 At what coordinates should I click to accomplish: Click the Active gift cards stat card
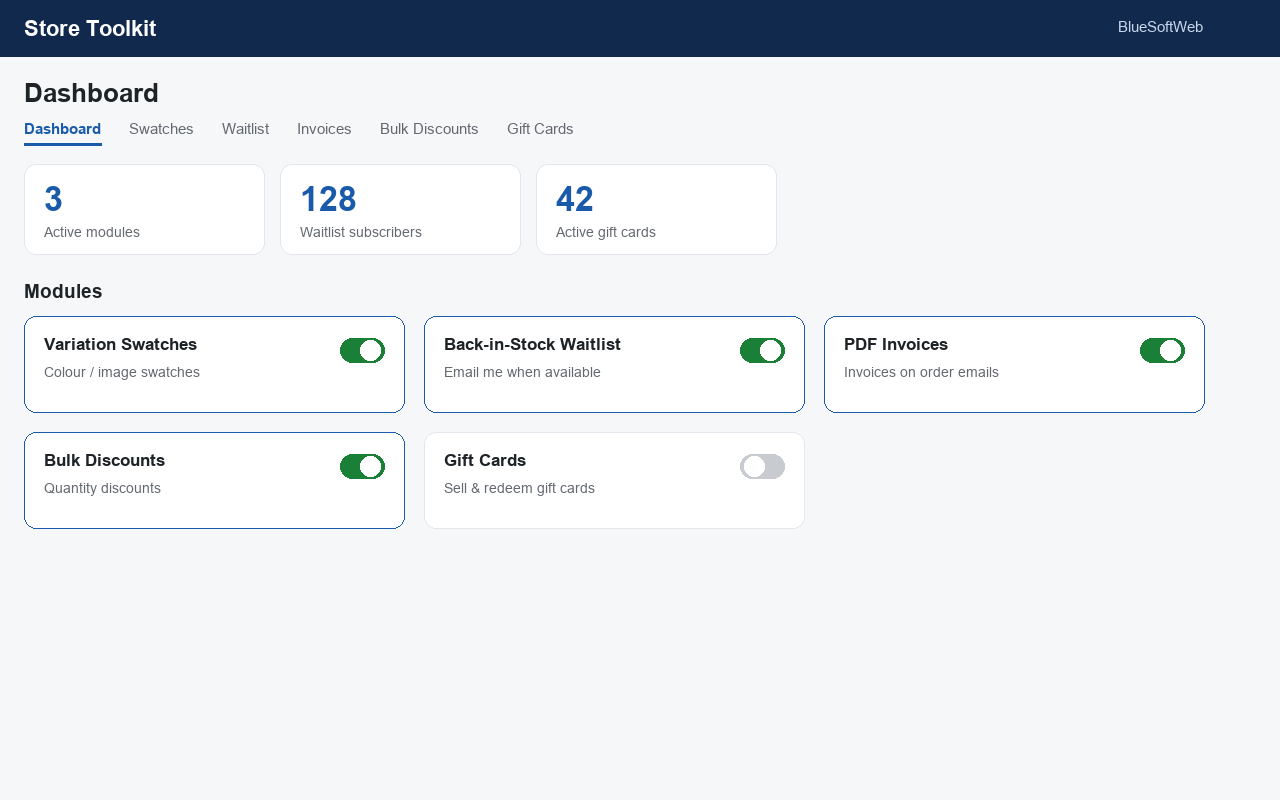(x=656, y=209)
